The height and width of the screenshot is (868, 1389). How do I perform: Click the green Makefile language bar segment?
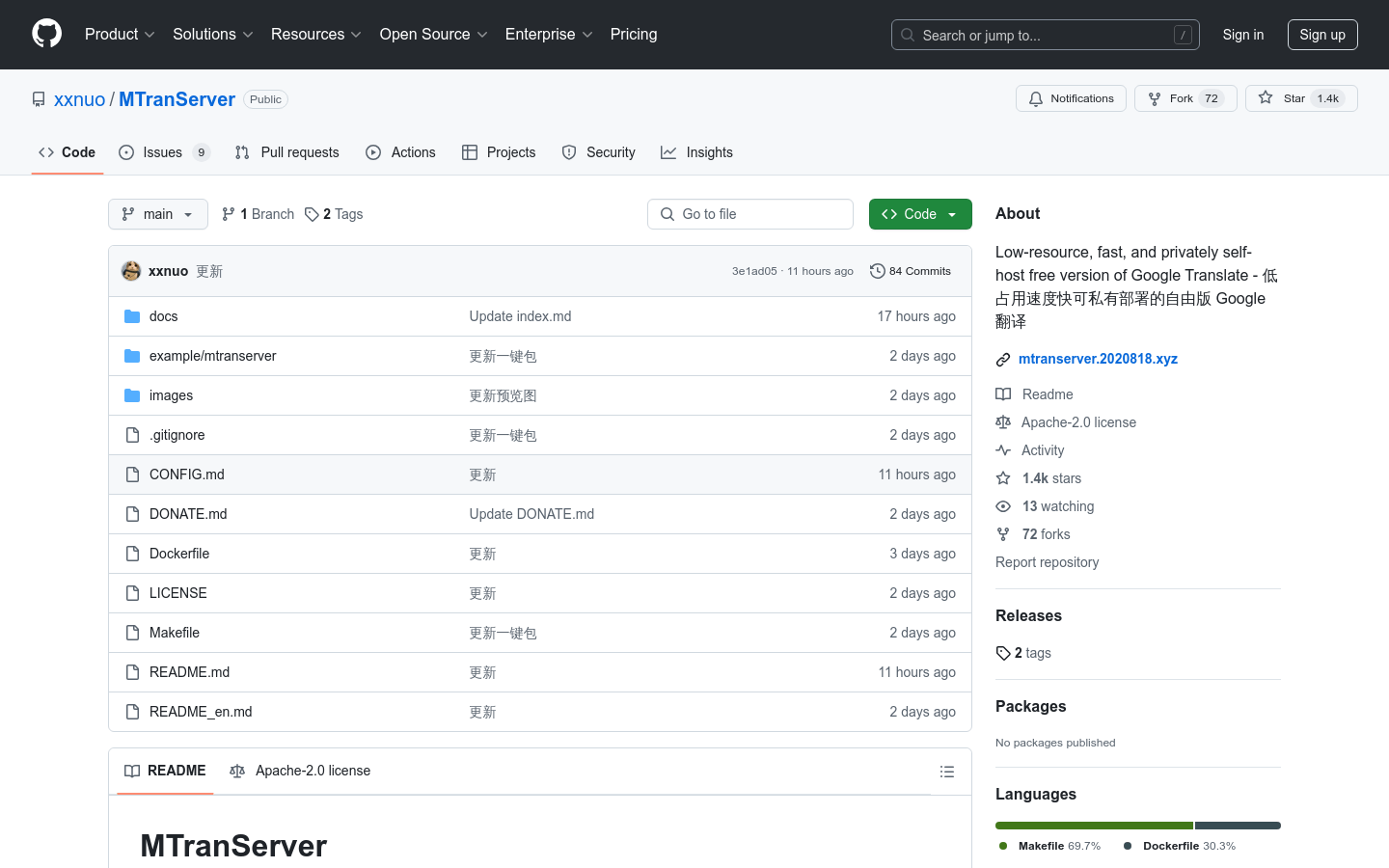pyautogui.click(x=1094, y=826)
